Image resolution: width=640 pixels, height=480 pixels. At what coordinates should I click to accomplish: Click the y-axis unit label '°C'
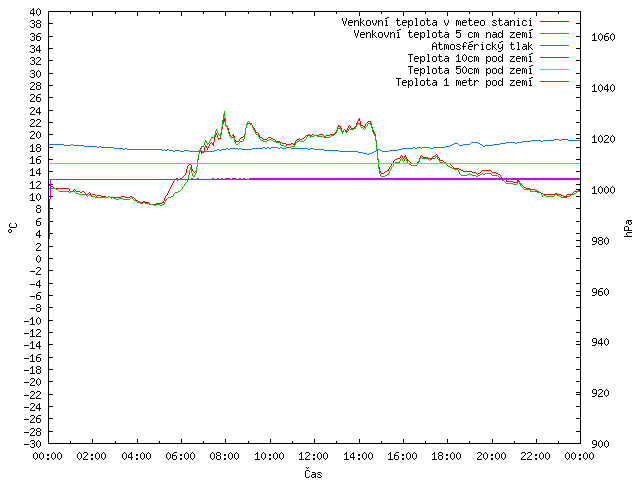click(13, 228)
